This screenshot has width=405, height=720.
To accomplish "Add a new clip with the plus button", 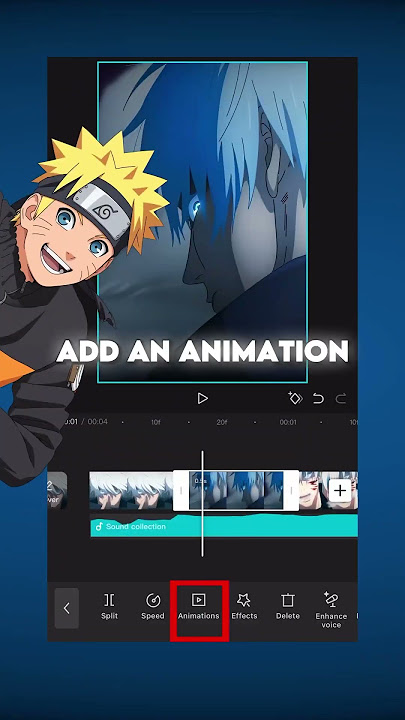I will [340, 491].
